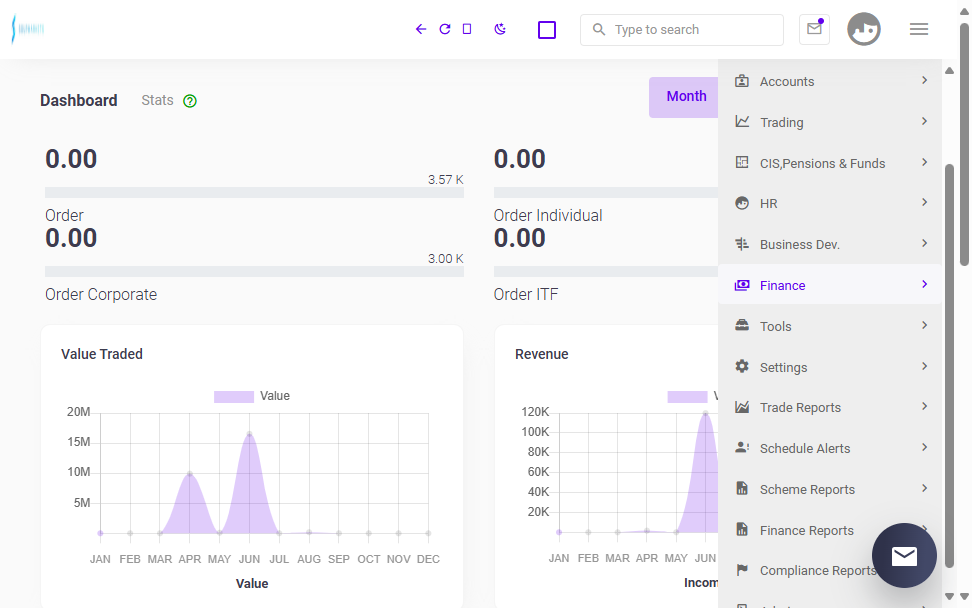Click the 3.00 K value
The image size is (972, 608).
click(x=445, y=258)
